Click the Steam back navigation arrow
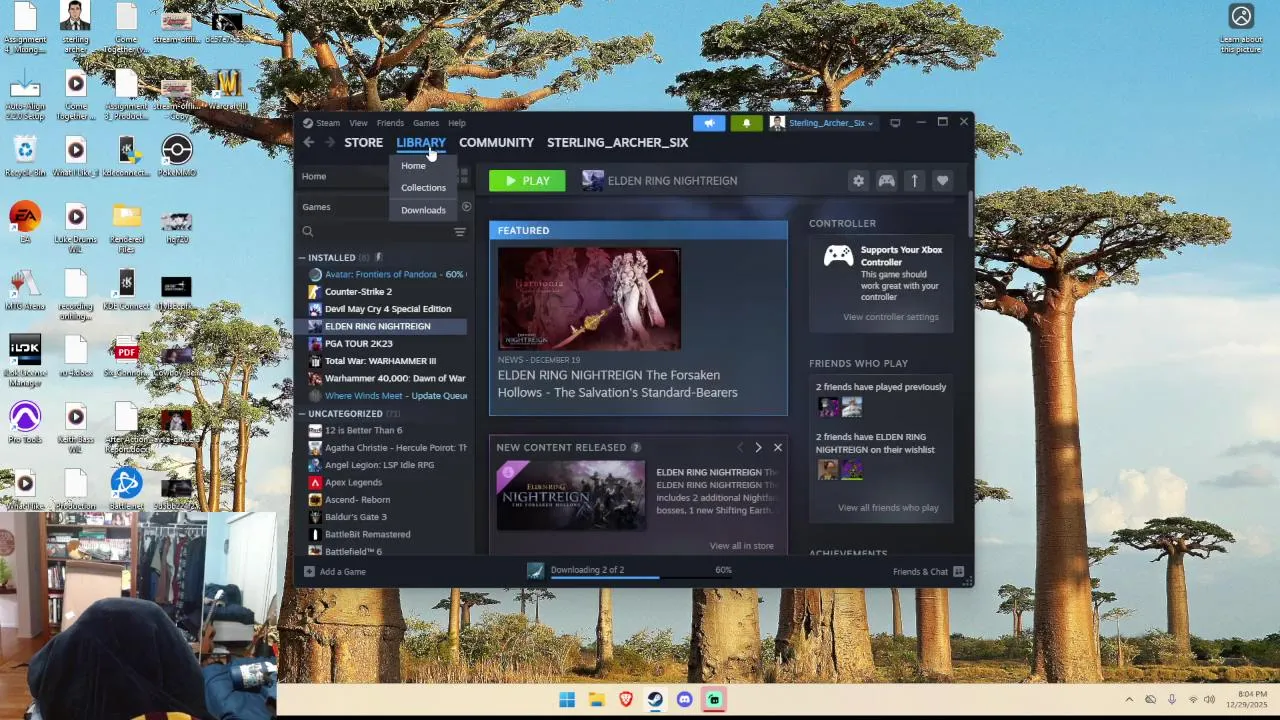 [309, 143]
